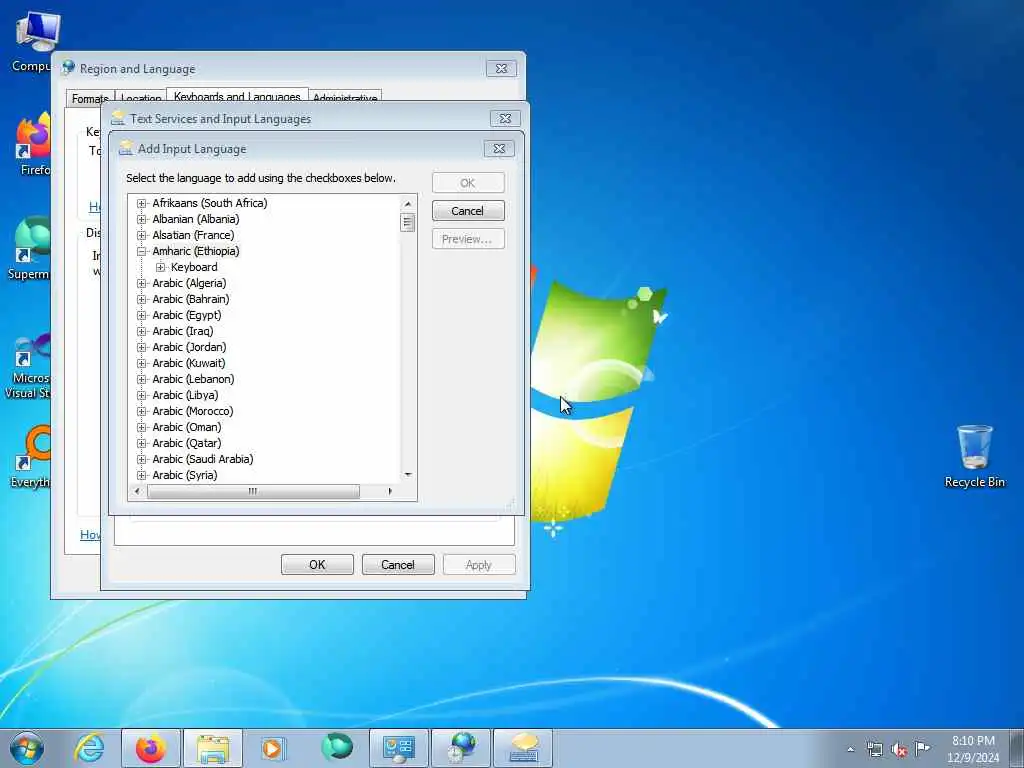Select Recycle Bin desktop icon
This screenshot has height=768, width=1024.
[x=974, y=456]
